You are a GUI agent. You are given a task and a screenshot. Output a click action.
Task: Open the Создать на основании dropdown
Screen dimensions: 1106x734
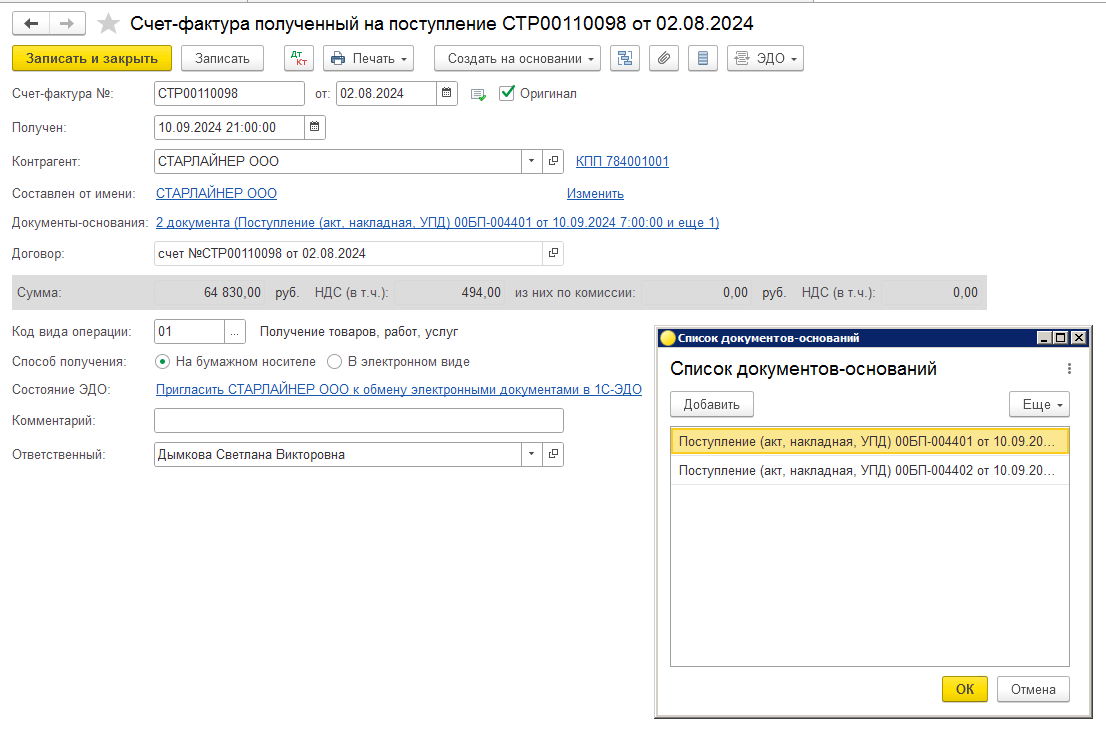click(517, 59)
